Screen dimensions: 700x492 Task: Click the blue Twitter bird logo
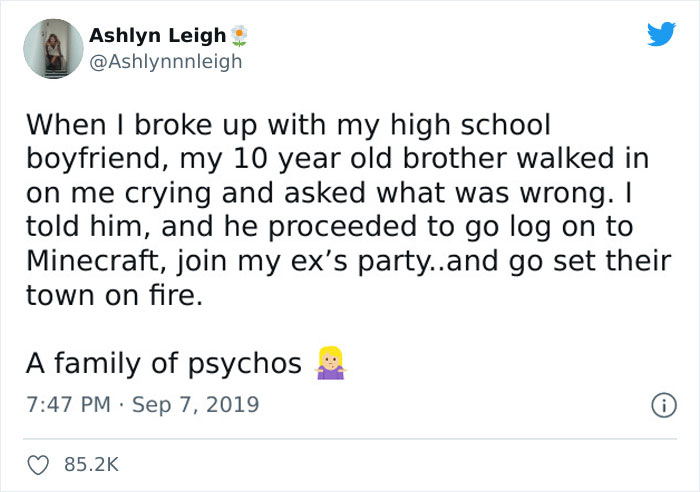click(661, 34)
